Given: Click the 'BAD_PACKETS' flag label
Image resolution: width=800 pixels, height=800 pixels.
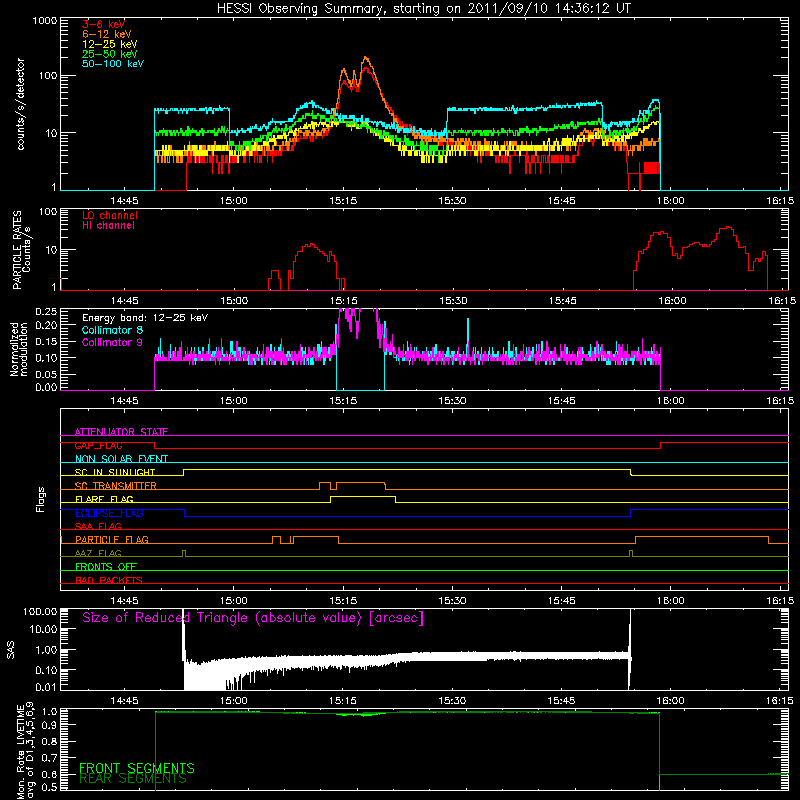Looking at the screenshot, I should tap(109, 580).
